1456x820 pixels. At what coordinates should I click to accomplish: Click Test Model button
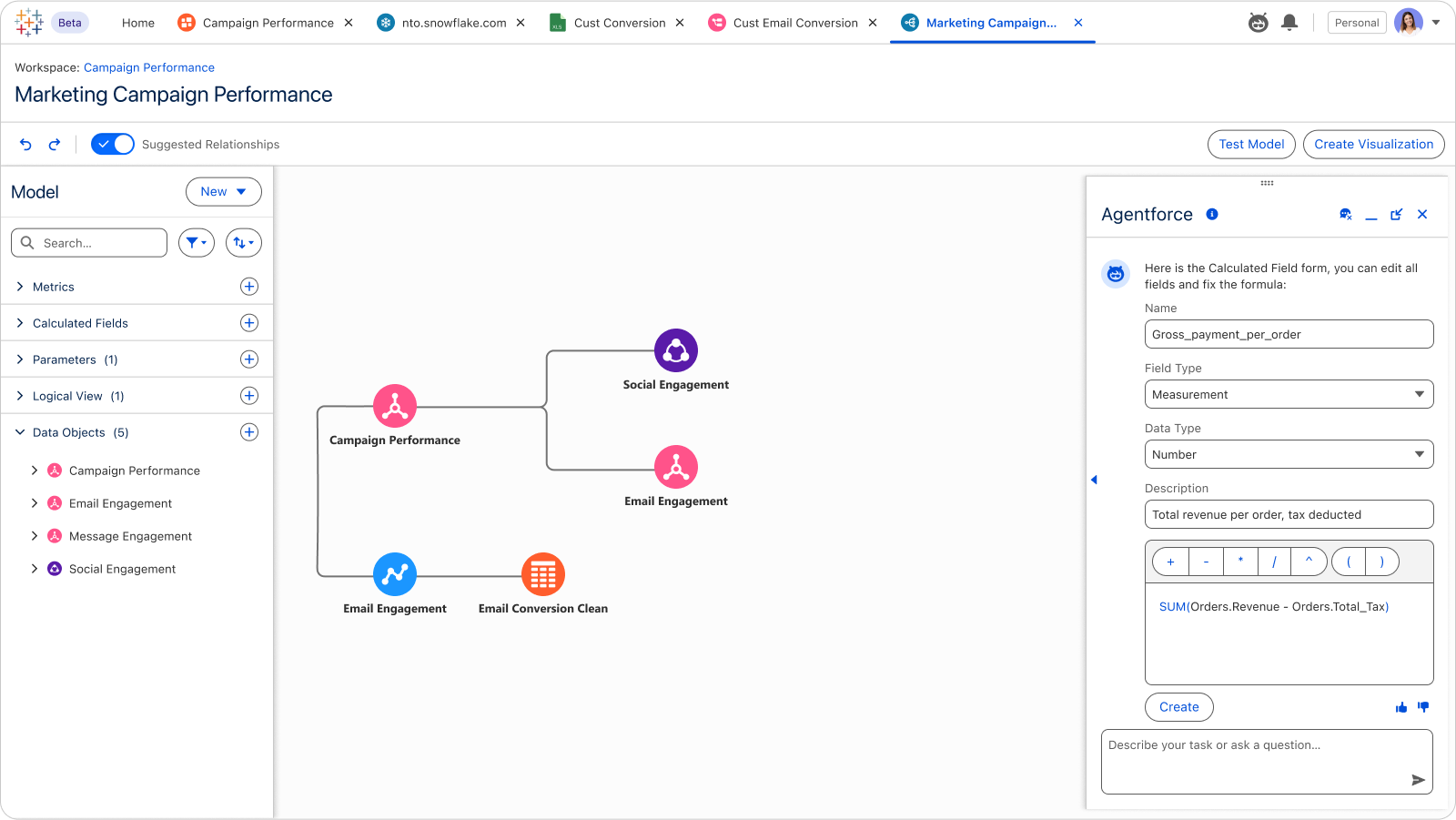click(1251, 144)
